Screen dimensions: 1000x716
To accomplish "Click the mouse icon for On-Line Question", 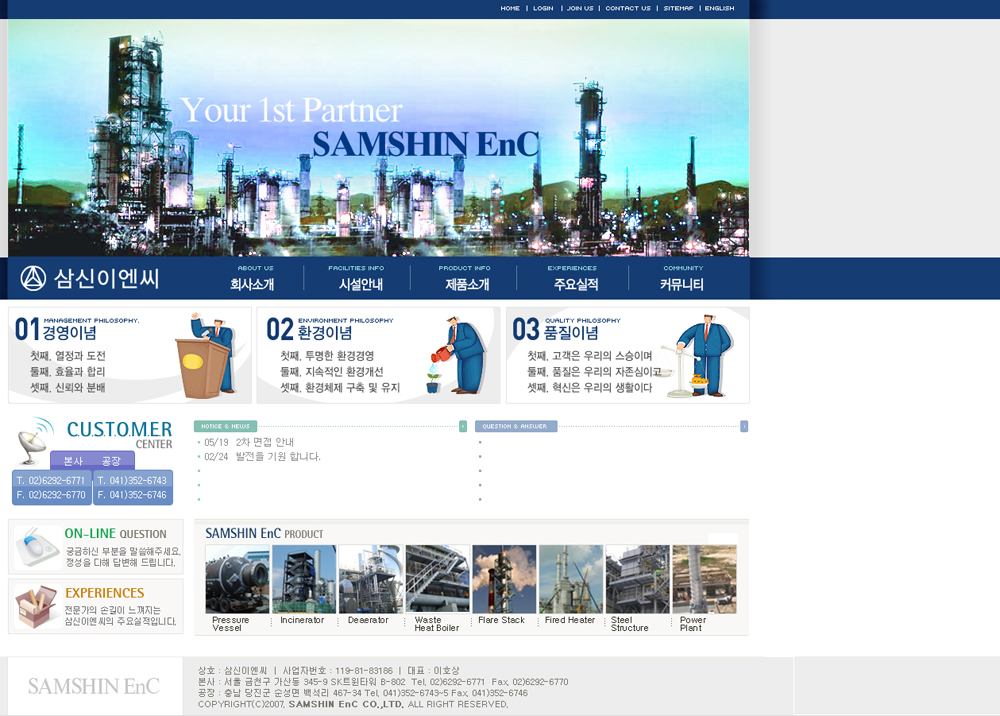I will pyautogui.click(x=36, y=547).
